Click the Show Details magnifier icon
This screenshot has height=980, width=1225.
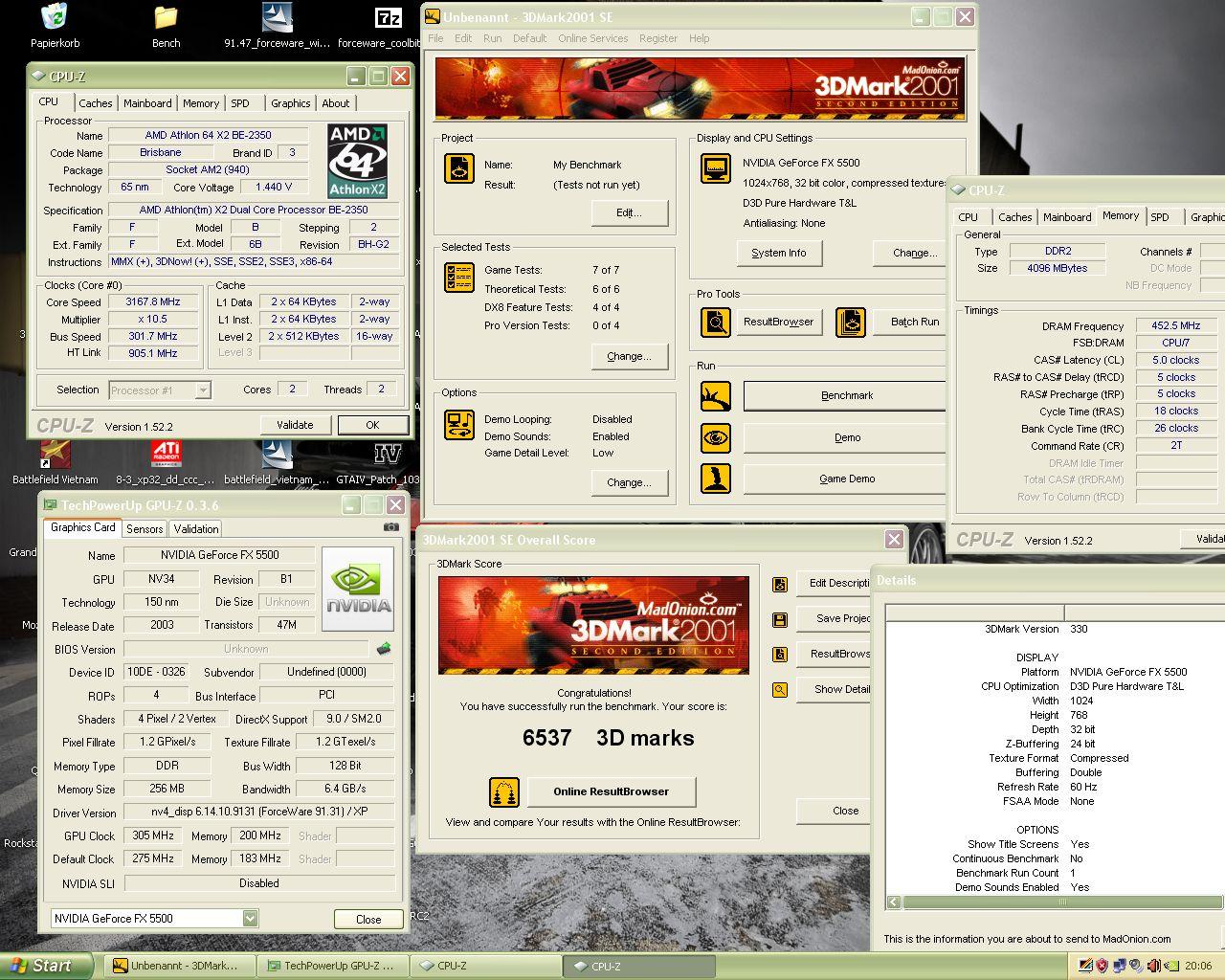click(x=780, y=689)
